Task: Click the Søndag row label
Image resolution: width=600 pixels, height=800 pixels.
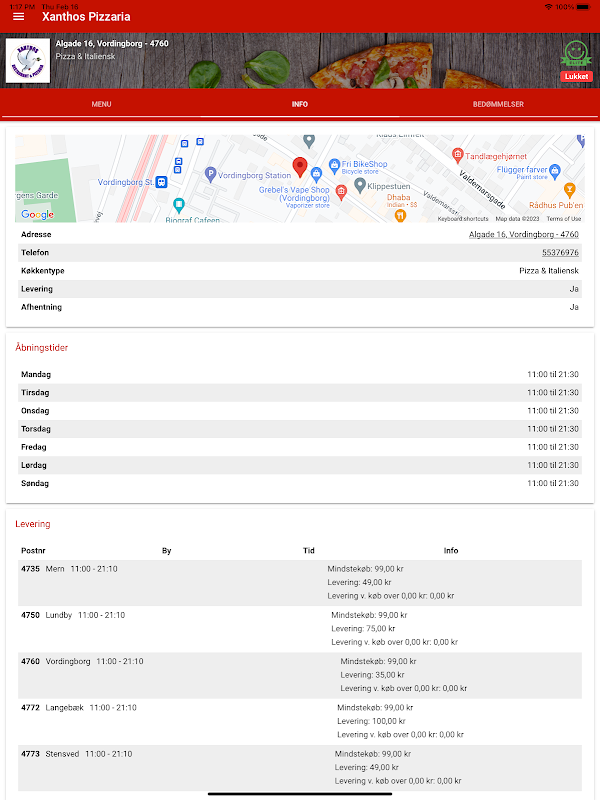Action: click(35, 483)
